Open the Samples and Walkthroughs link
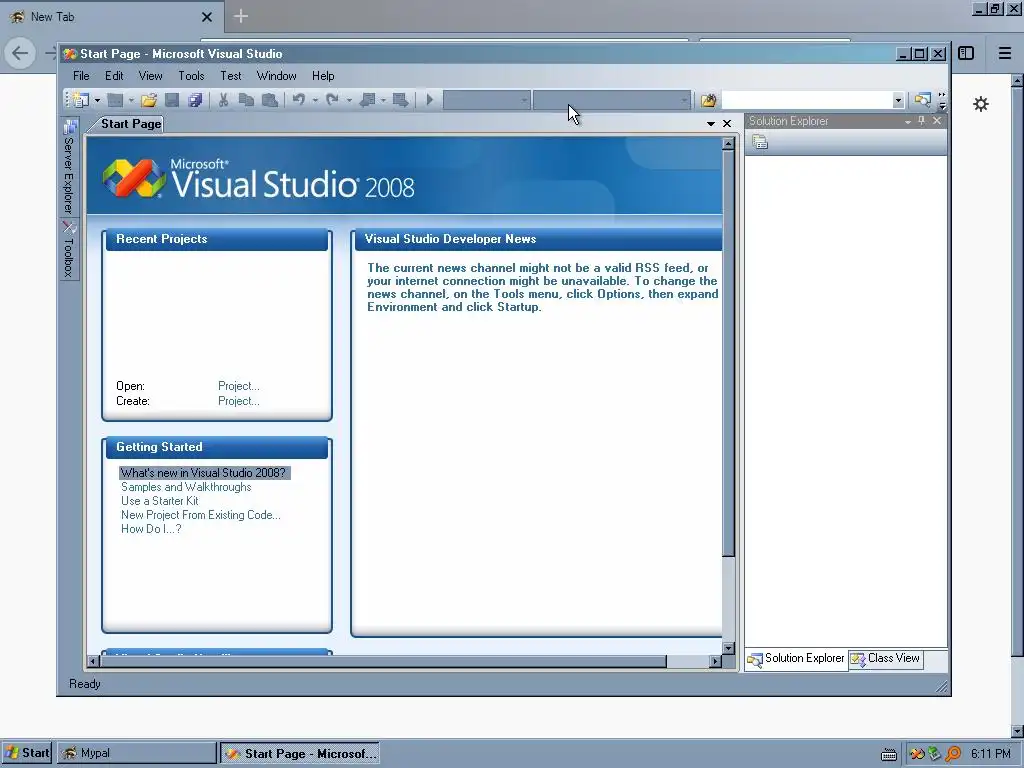The width and height of the screenshot is (1024, 768). [186, 487]
